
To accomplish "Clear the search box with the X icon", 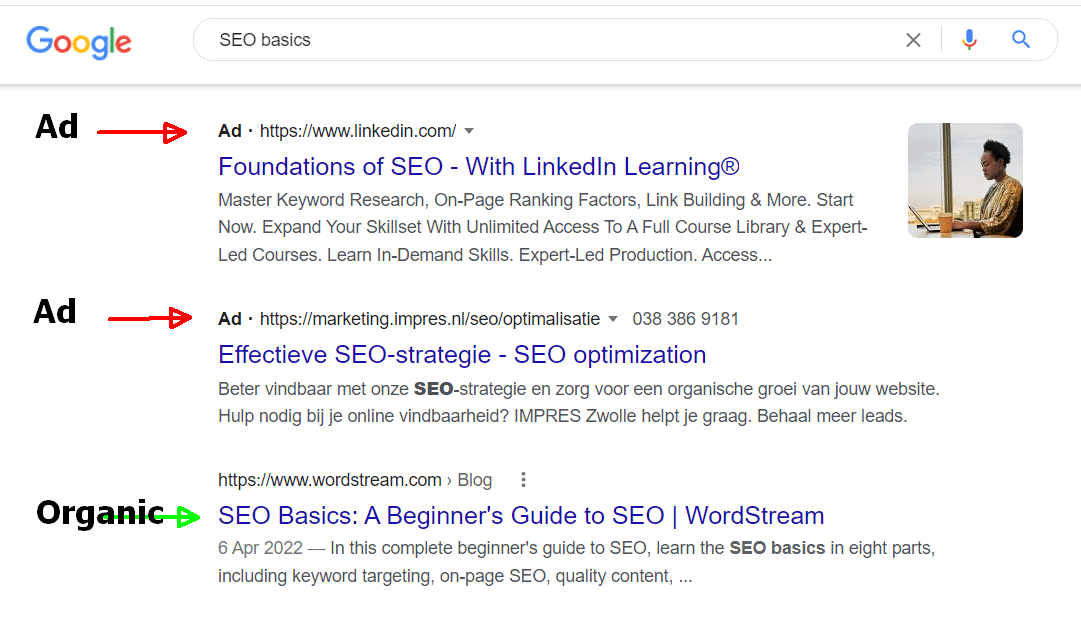I will (913, 40).
